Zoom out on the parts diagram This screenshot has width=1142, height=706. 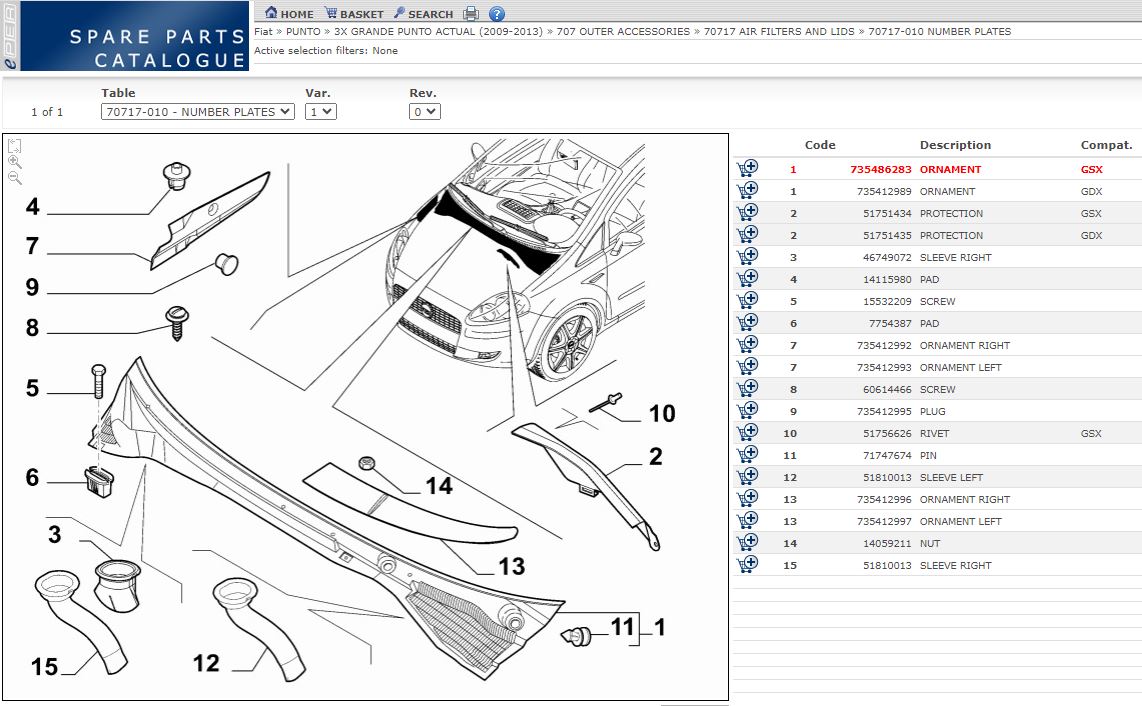coord(15,178)
